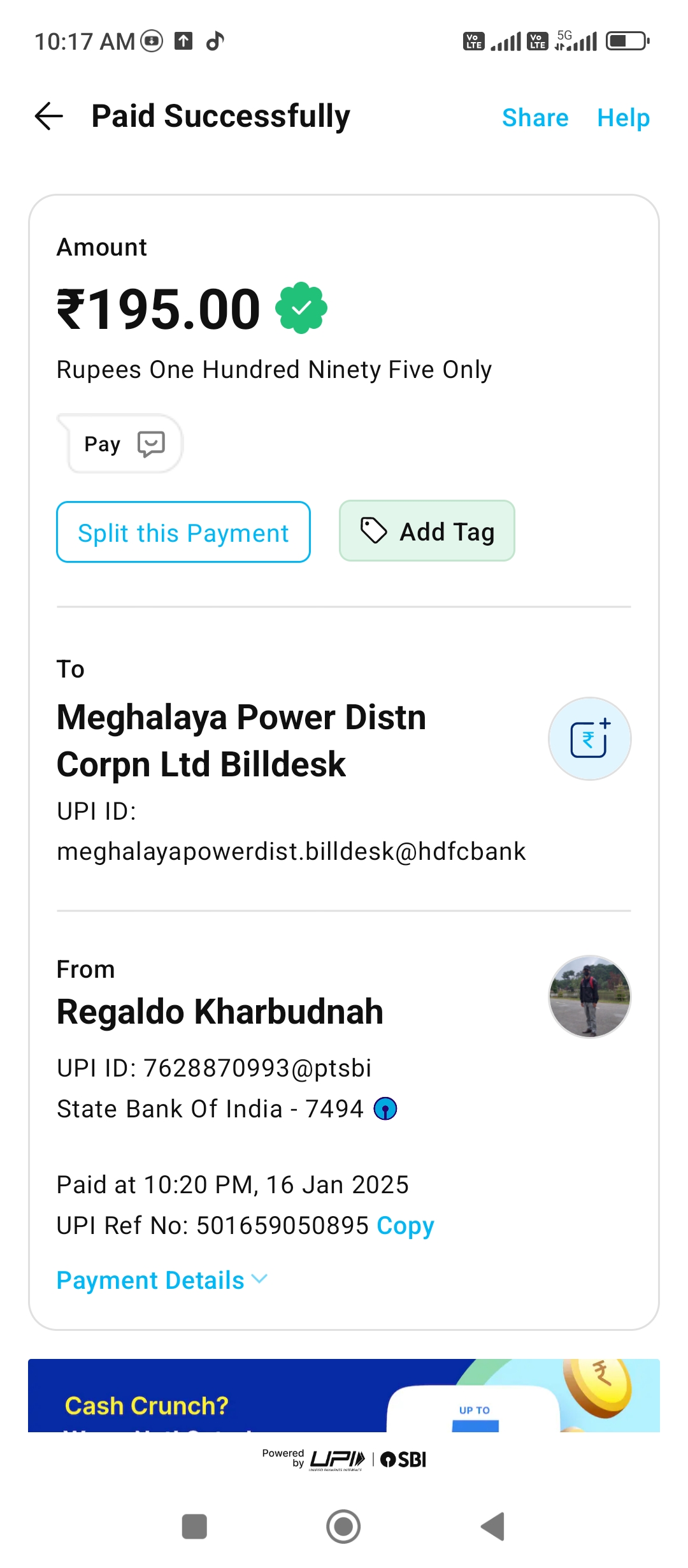Viewport: 688px width, 1568px height.
Task: Tap the tag icon in Add Tag
Action: 373,531
